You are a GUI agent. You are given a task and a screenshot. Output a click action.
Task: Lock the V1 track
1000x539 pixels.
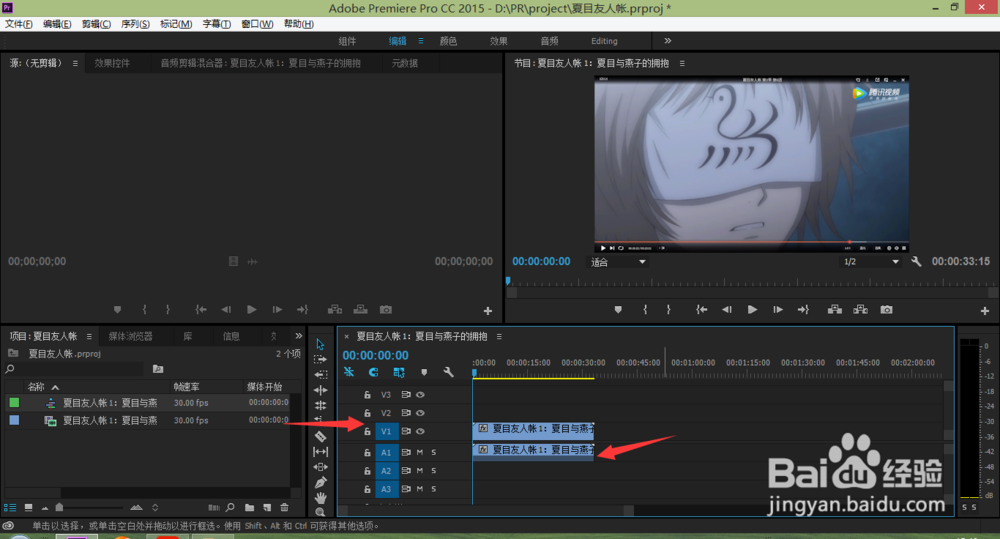click(367, 431)
